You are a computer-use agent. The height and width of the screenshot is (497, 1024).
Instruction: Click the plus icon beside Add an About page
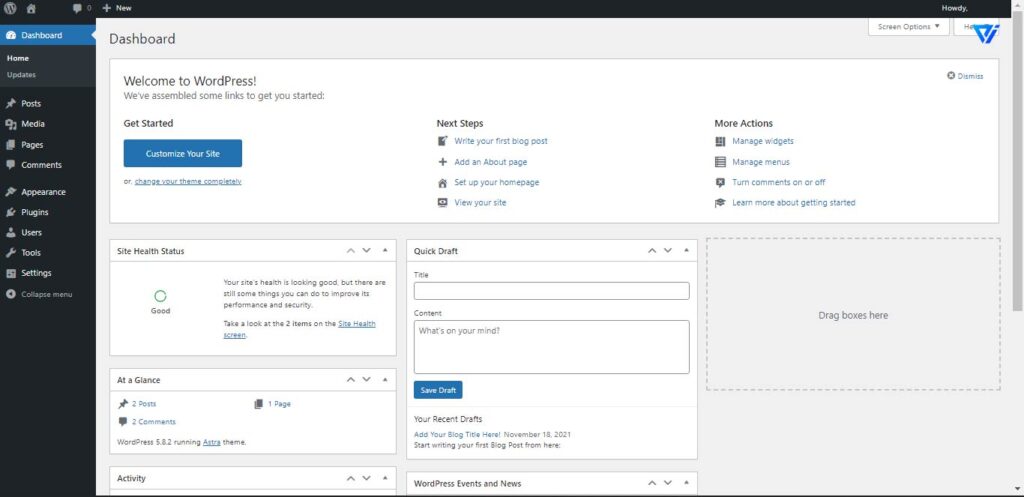coord(443,162)
